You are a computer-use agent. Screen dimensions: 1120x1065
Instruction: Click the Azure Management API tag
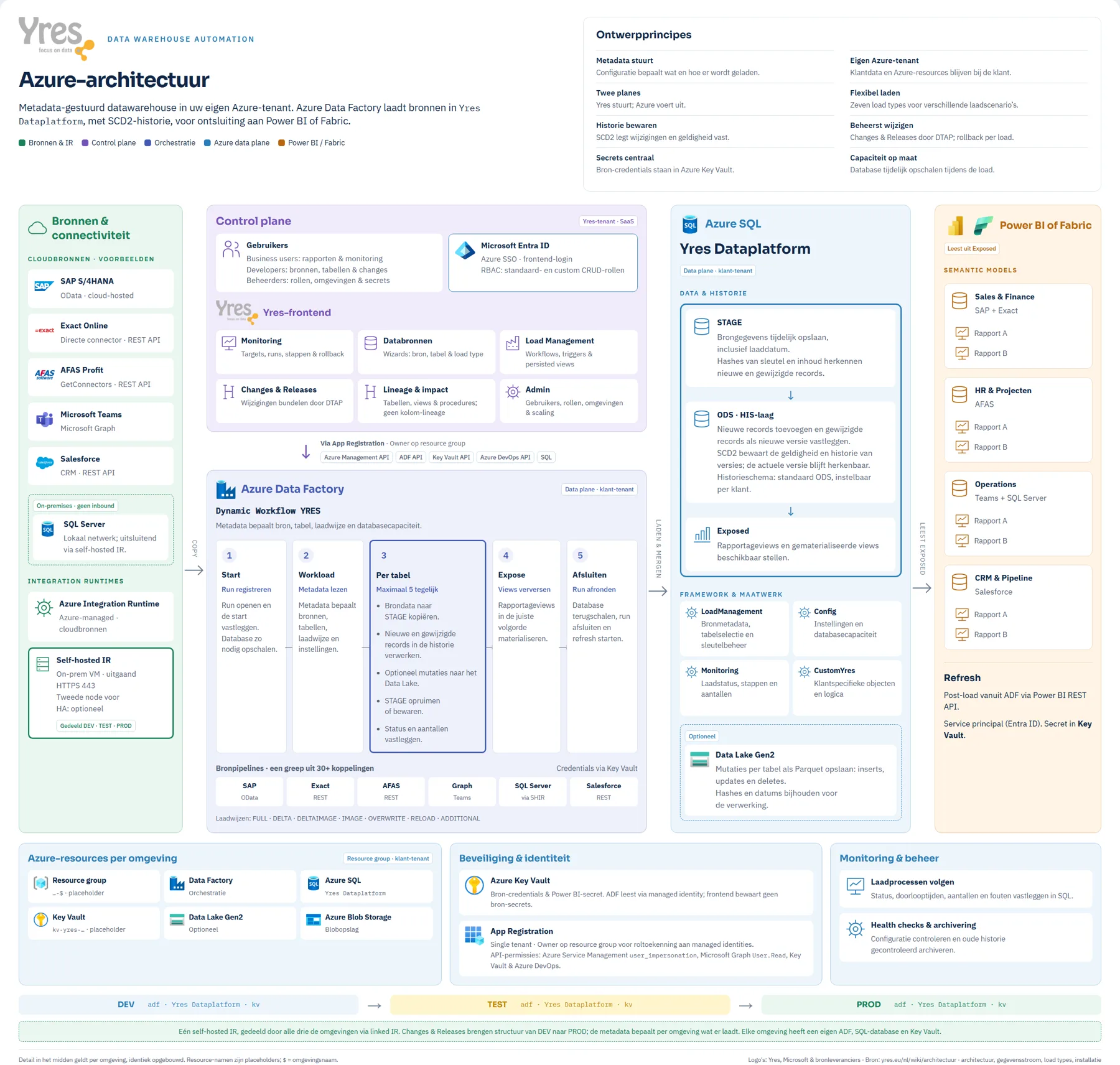coord(357,457)
